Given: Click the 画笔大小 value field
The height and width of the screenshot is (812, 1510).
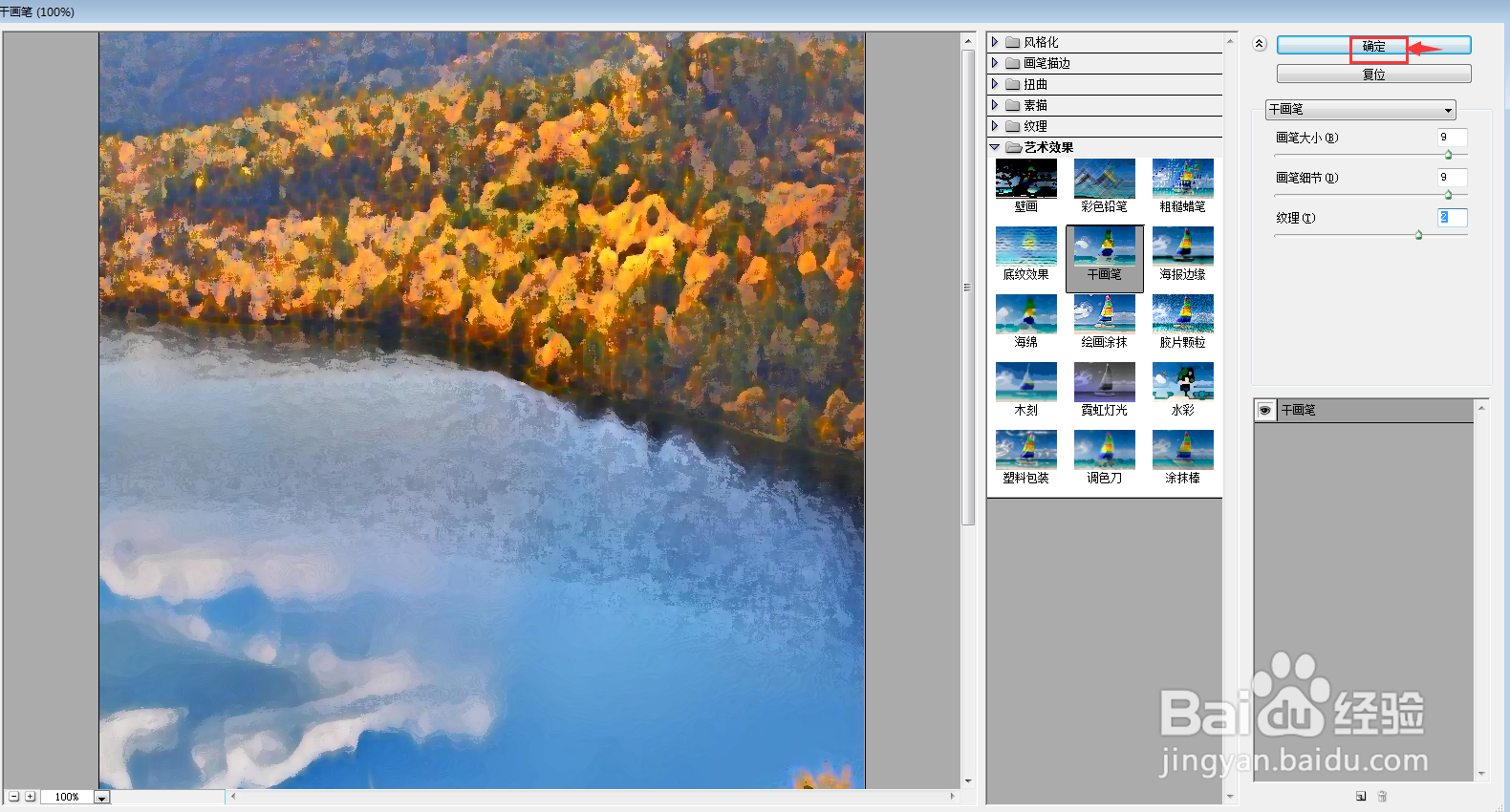Looking at the screenshot, I should tap(1452, 138).
